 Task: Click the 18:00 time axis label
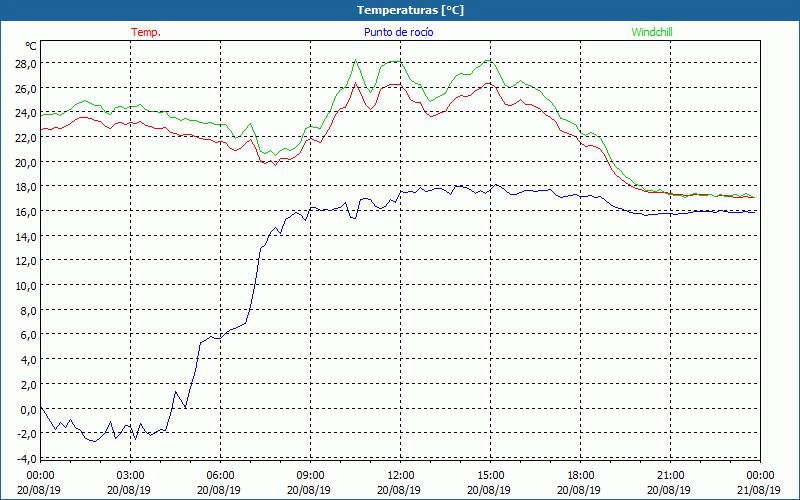[x=581, y=476]
